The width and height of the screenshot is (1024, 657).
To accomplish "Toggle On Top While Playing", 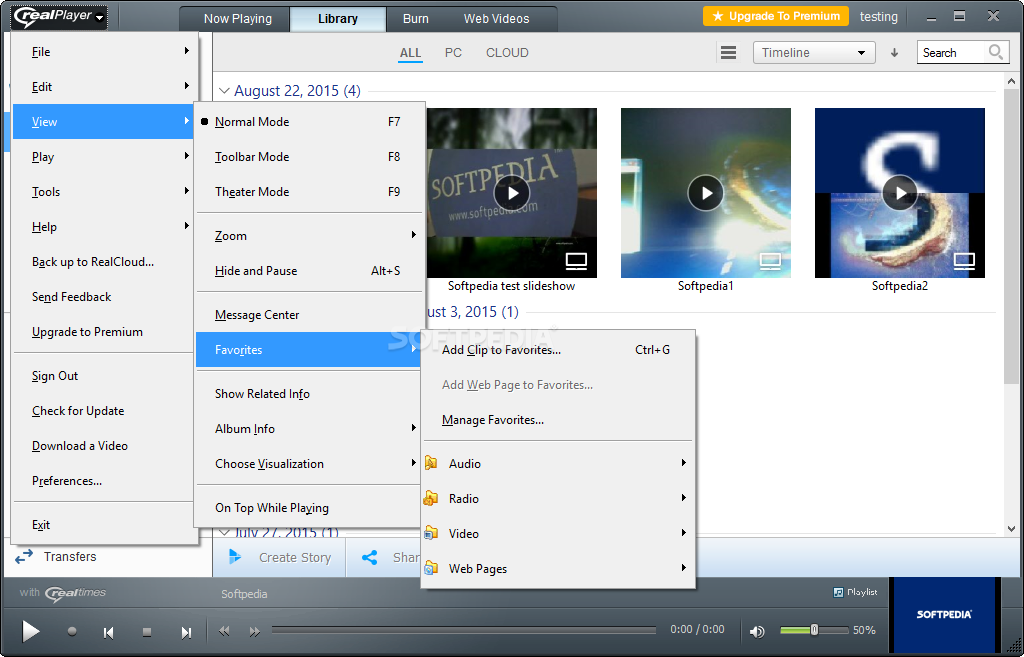I will point(310,508).
